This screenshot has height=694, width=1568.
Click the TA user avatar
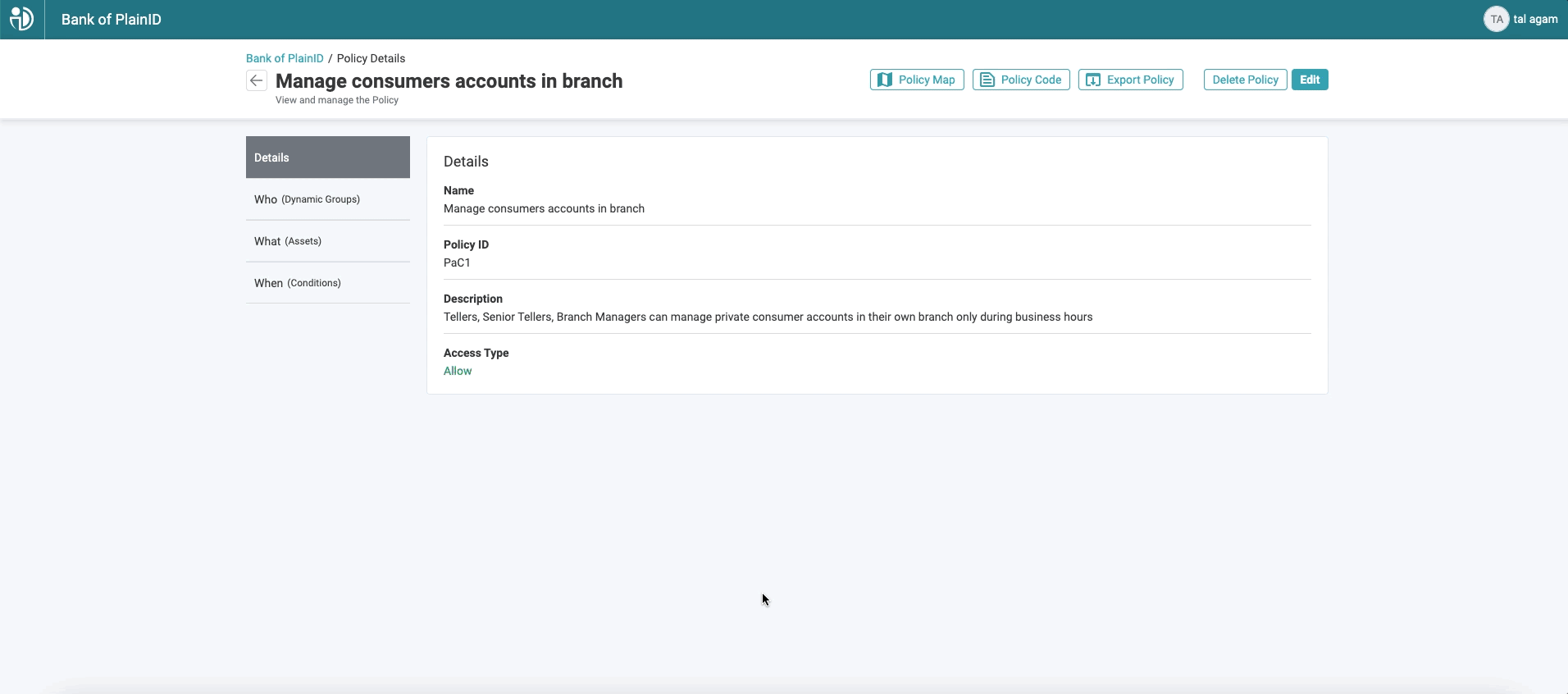click(1496, 19)
